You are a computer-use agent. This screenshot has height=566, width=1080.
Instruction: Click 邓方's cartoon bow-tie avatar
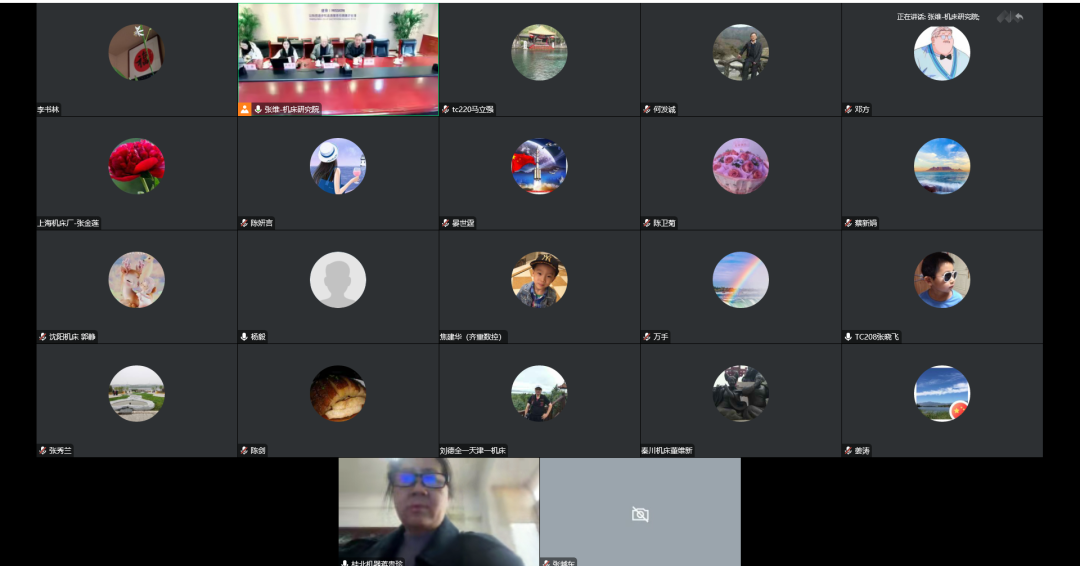click(x=942, y=52)
